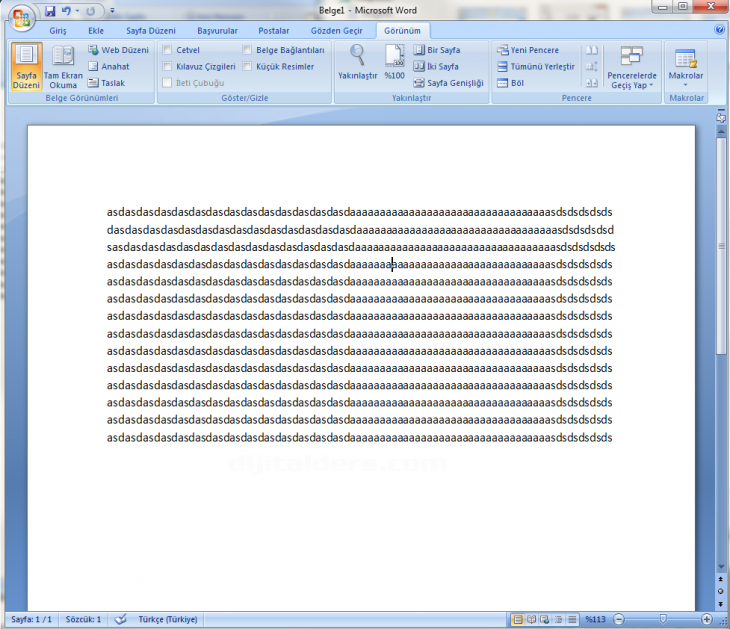Select Sayfa Düzeni document view button
The image size is (730, 629).
coord(27,67)
